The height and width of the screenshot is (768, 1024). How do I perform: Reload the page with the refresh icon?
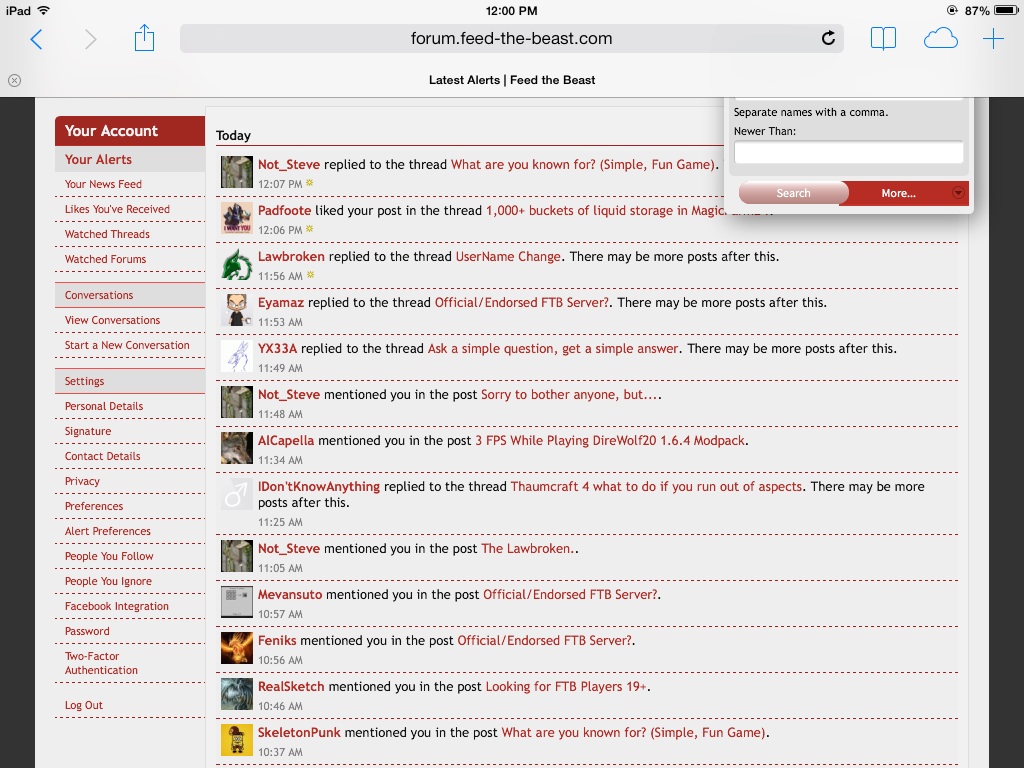click(x=828, y=39)
